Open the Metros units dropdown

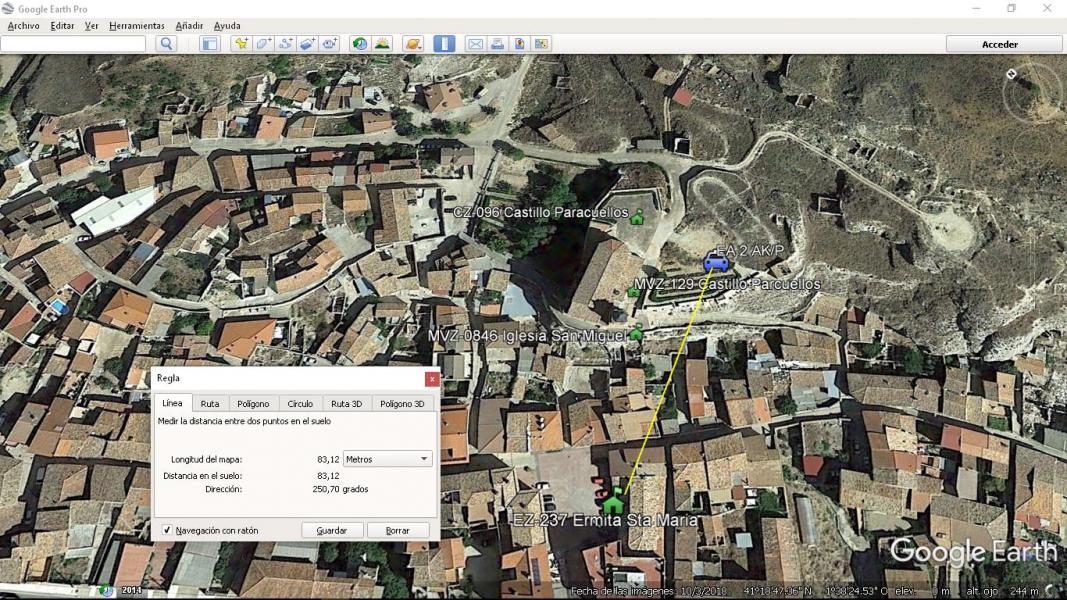[387, 459]
